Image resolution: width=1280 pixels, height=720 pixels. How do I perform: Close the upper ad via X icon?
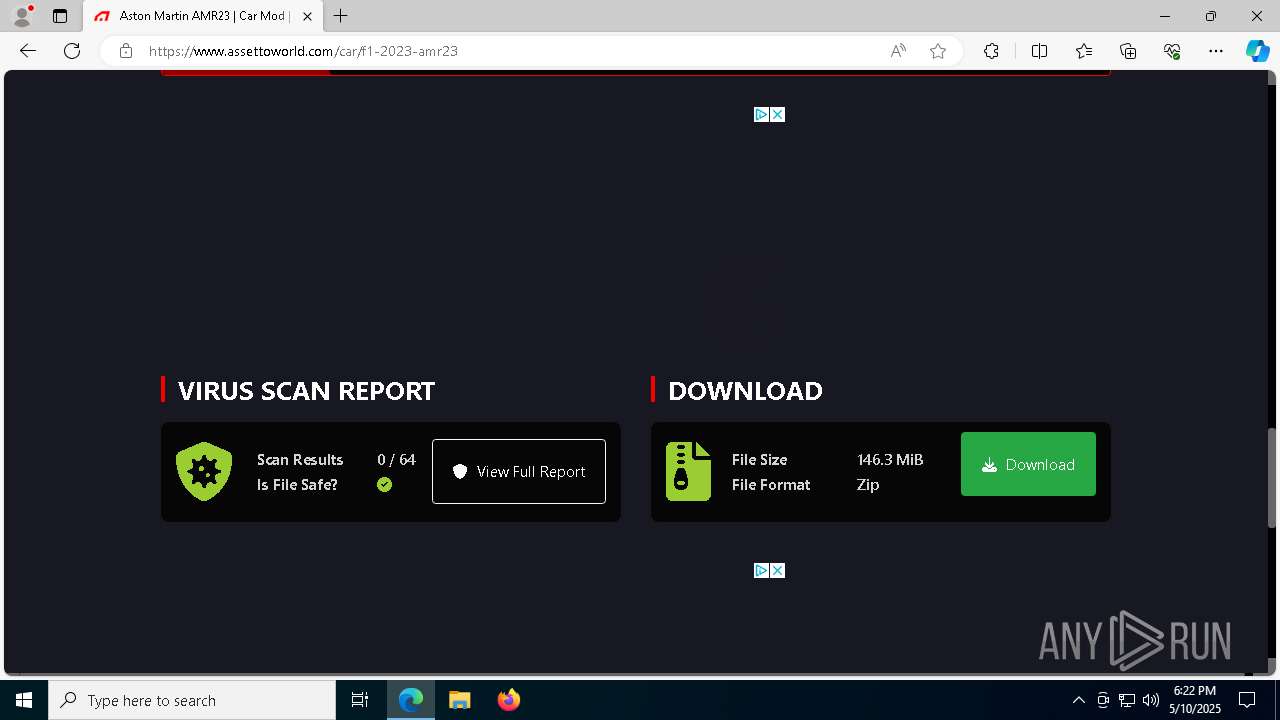tap(777, 115)
